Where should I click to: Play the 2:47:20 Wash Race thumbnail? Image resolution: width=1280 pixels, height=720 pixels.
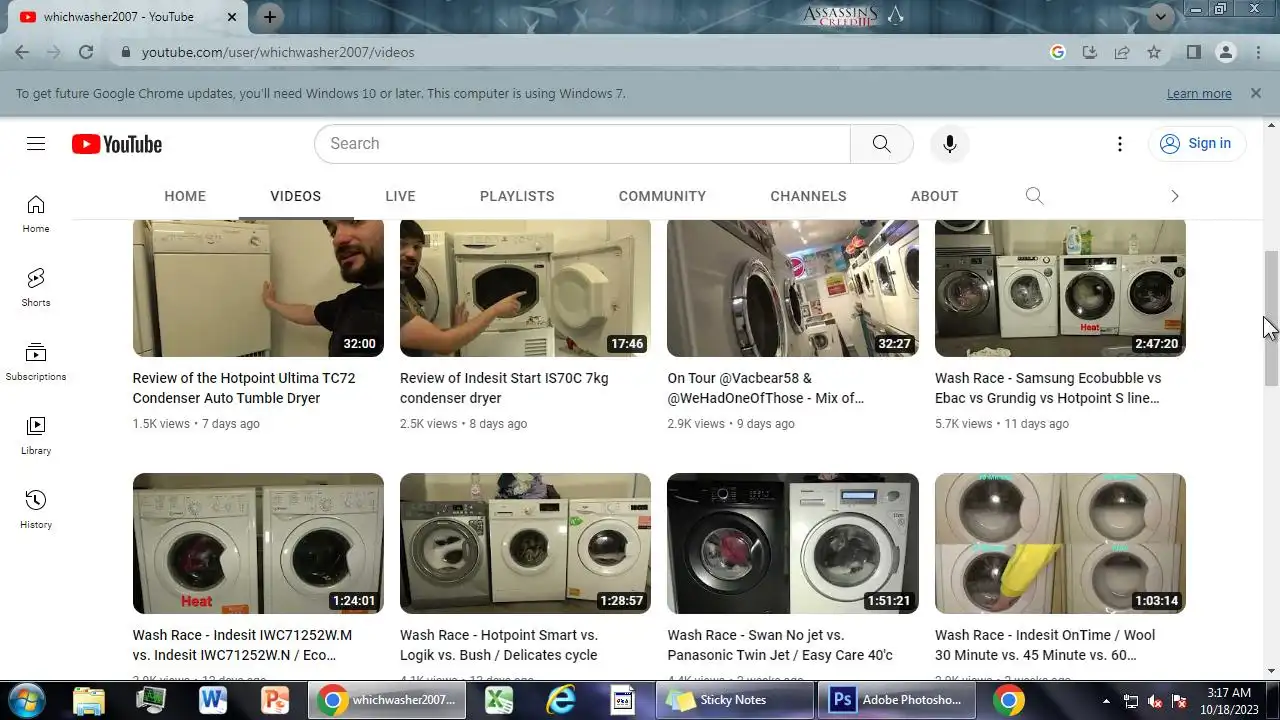pos(1060,288)
